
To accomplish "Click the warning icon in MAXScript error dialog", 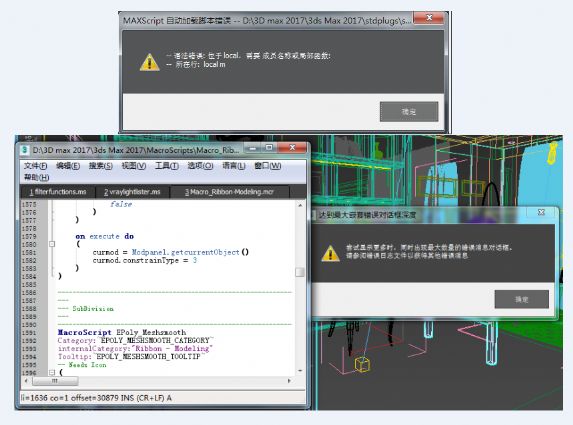I will [x=149, y=62].
